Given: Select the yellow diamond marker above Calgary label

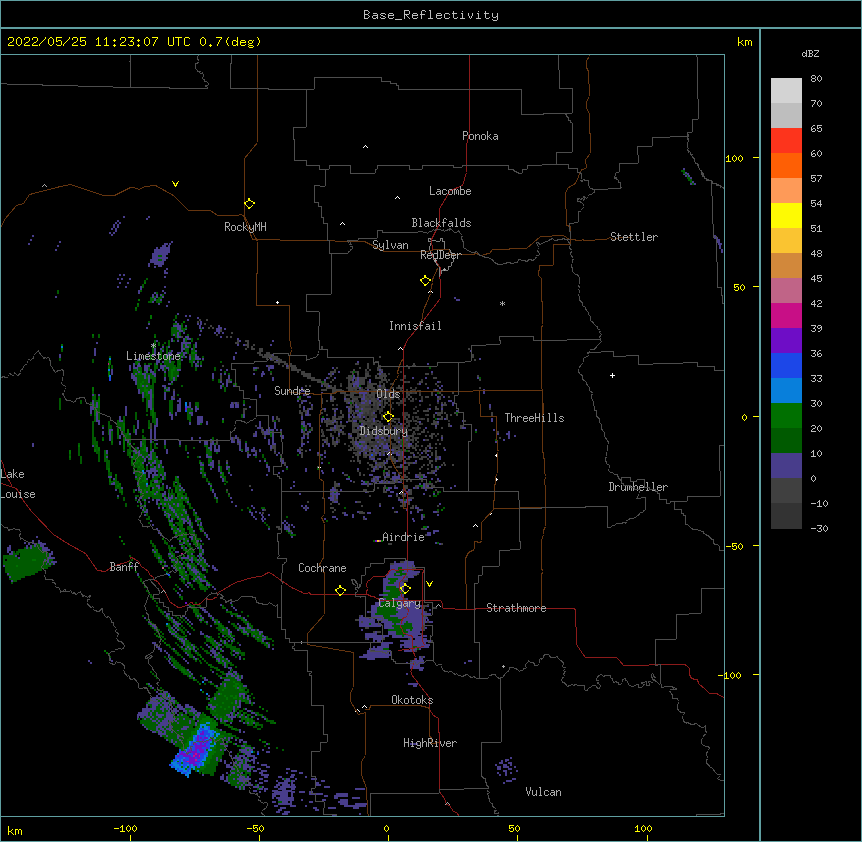Looking at the screenshot, I should (405, 588).
